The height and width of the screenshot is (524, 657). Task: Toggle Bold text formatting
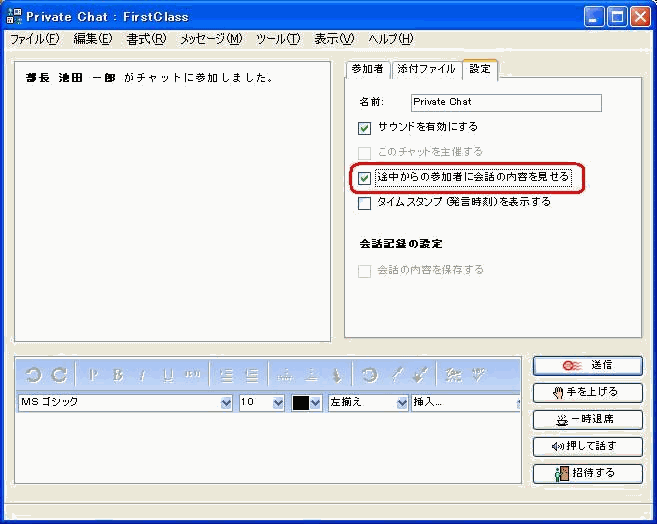point(118,375)
